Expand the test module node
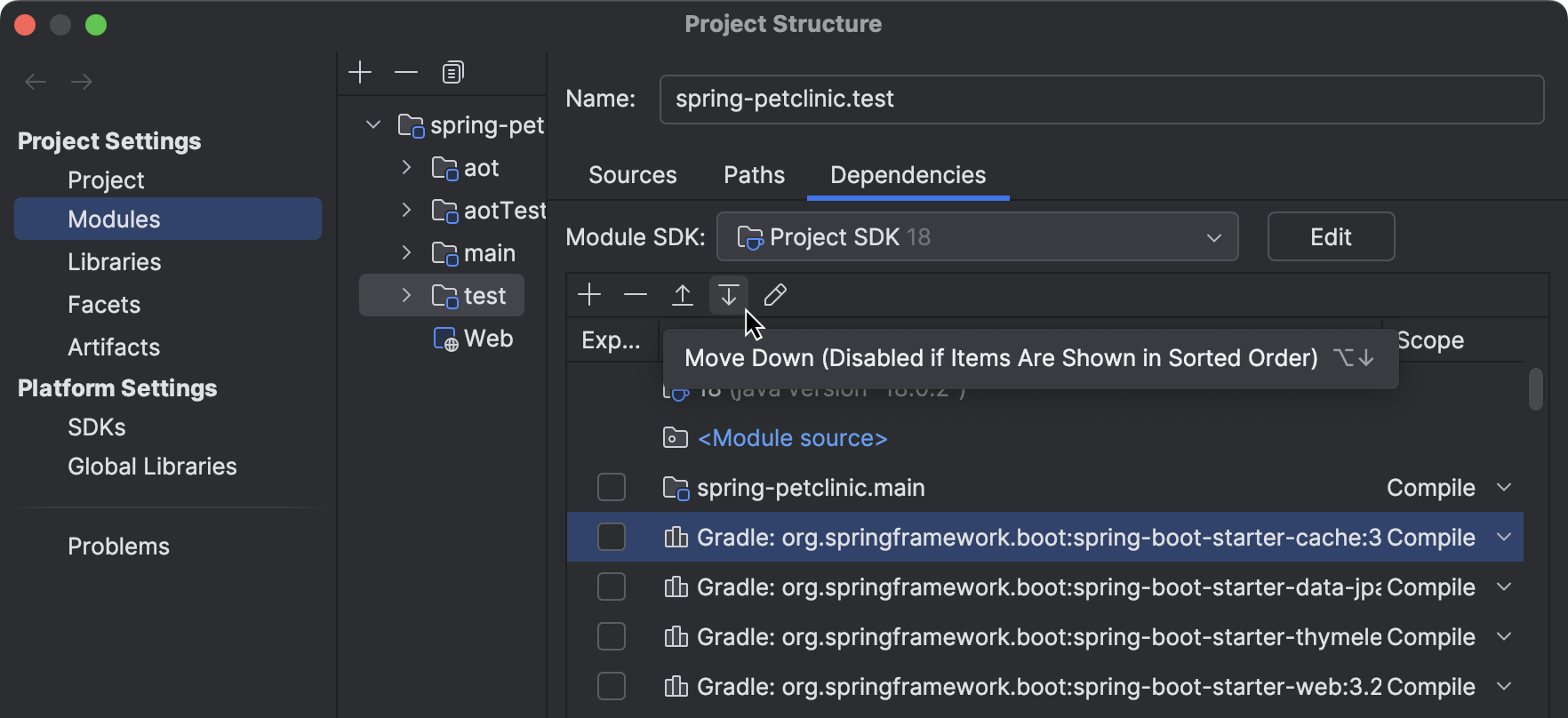This screenshot has height=718, width=1568. click(x=406, y=296)
